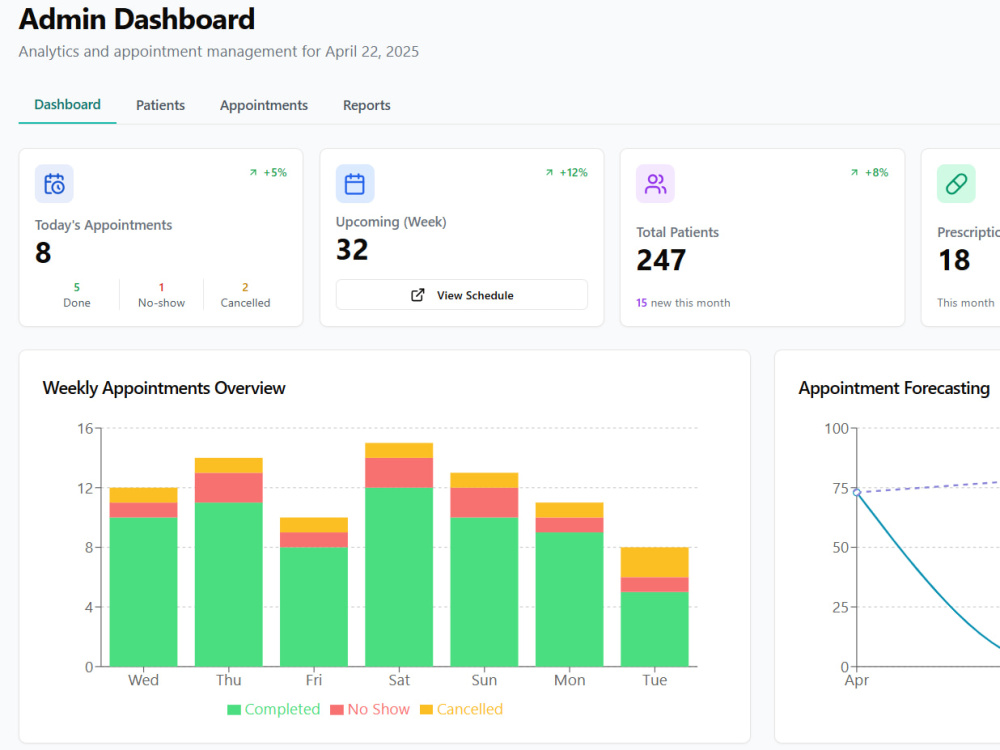The image size is (1000, 750).
Task: Click the Apr data point on forecasting chart
Action: 857,492
